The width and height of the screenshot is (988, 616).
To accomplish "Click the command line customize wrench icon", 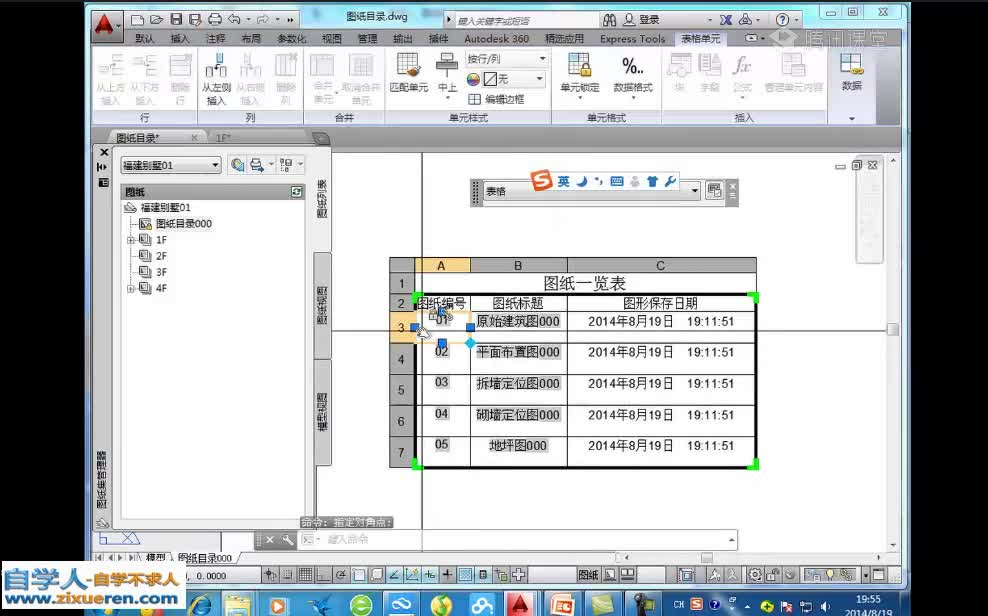I will tap(287, 540).
